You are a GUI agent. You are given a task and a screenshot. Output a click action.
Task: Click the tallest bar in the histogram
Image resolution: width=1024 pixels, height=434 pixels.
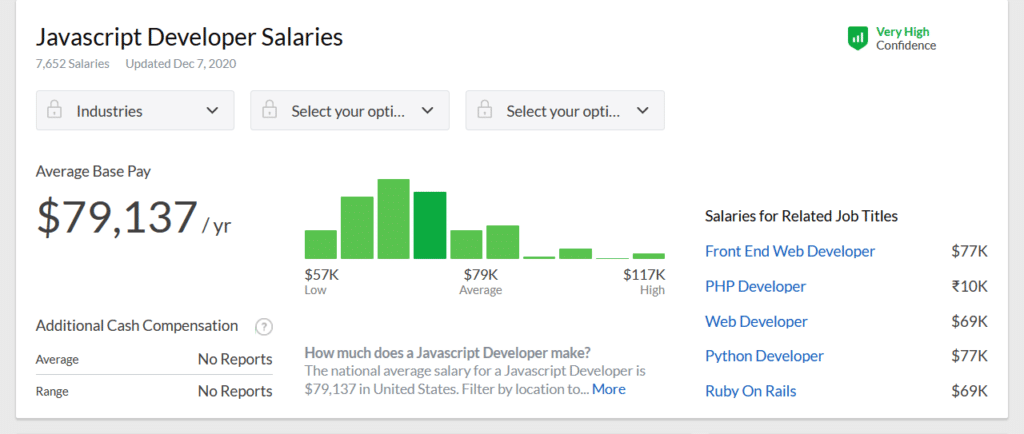click(x=394, y=219)
